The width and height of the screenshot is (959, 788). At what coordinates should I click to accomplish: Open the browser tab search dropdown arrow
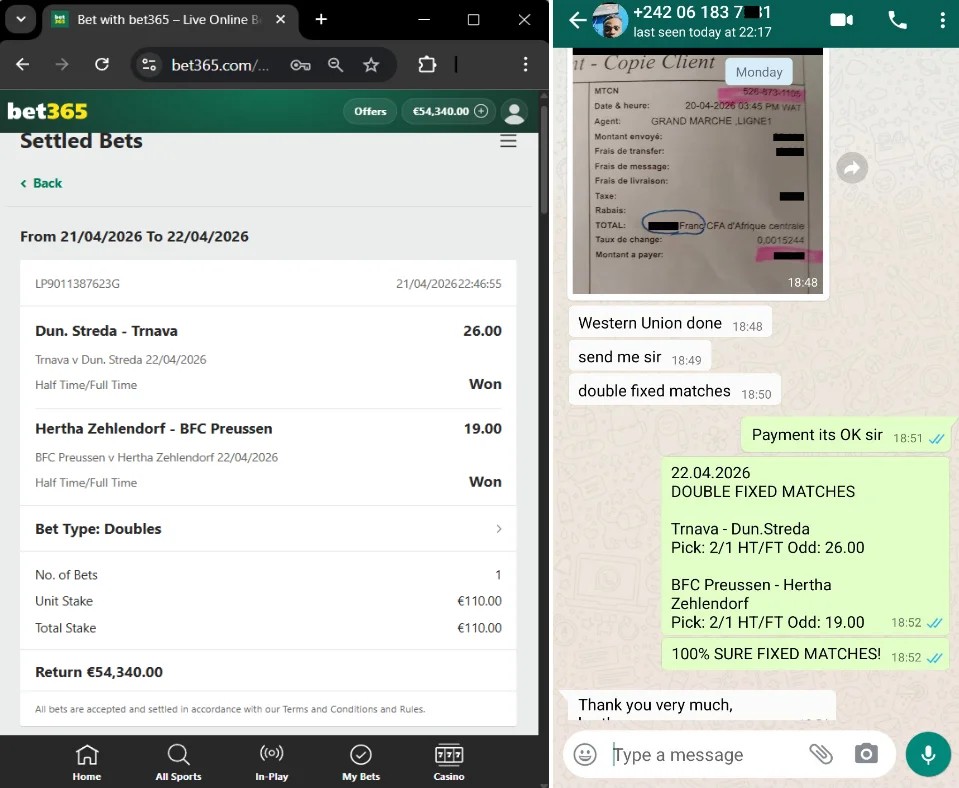[21, 19]
